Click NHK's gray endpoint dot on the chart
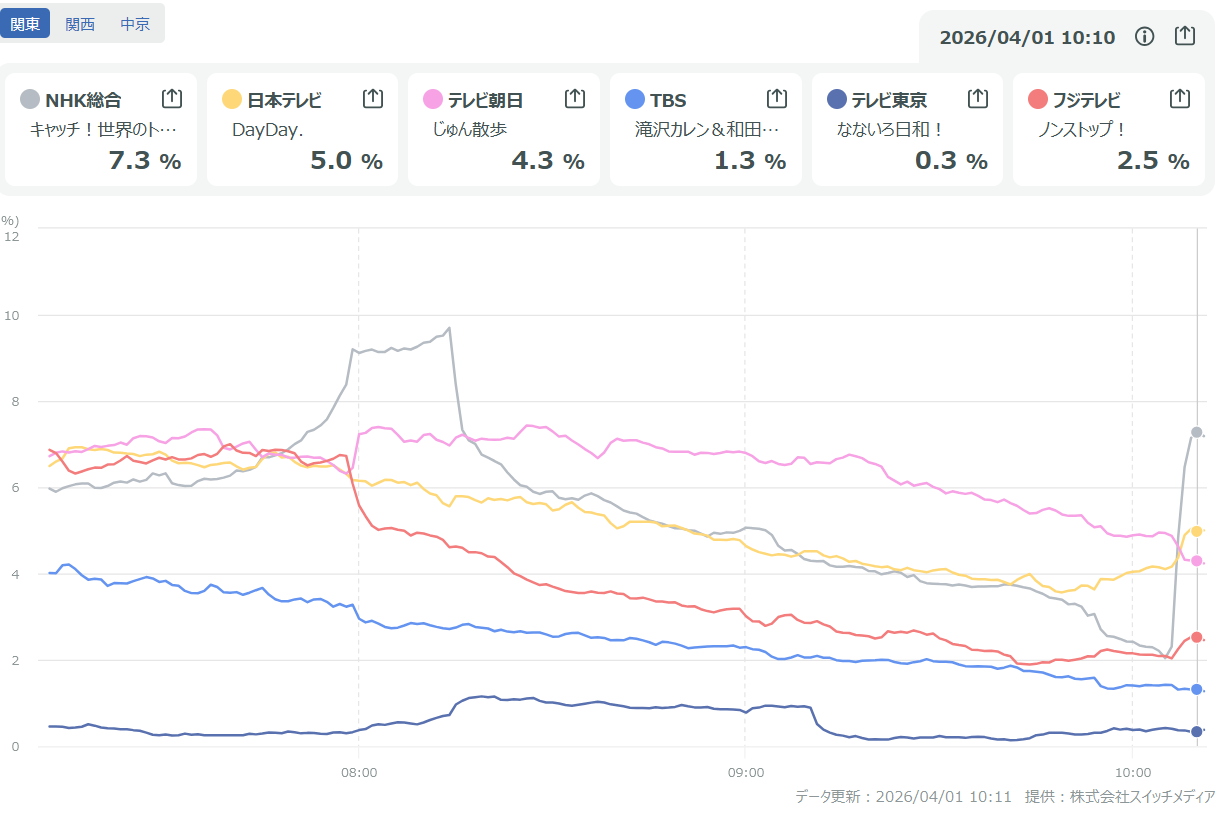 (1197, 432)
